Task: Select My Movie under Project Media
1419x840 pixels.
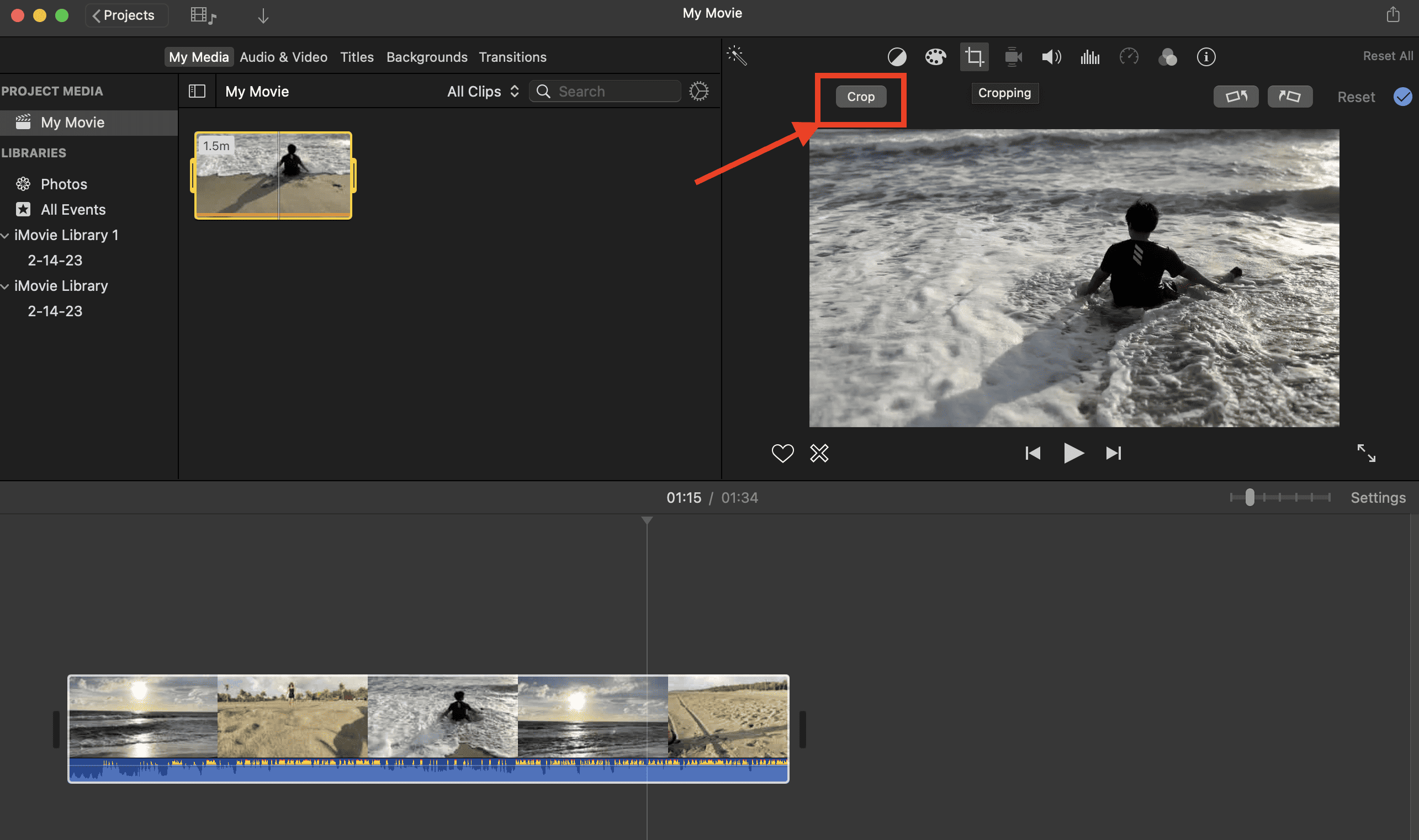Action: point(89,123)
